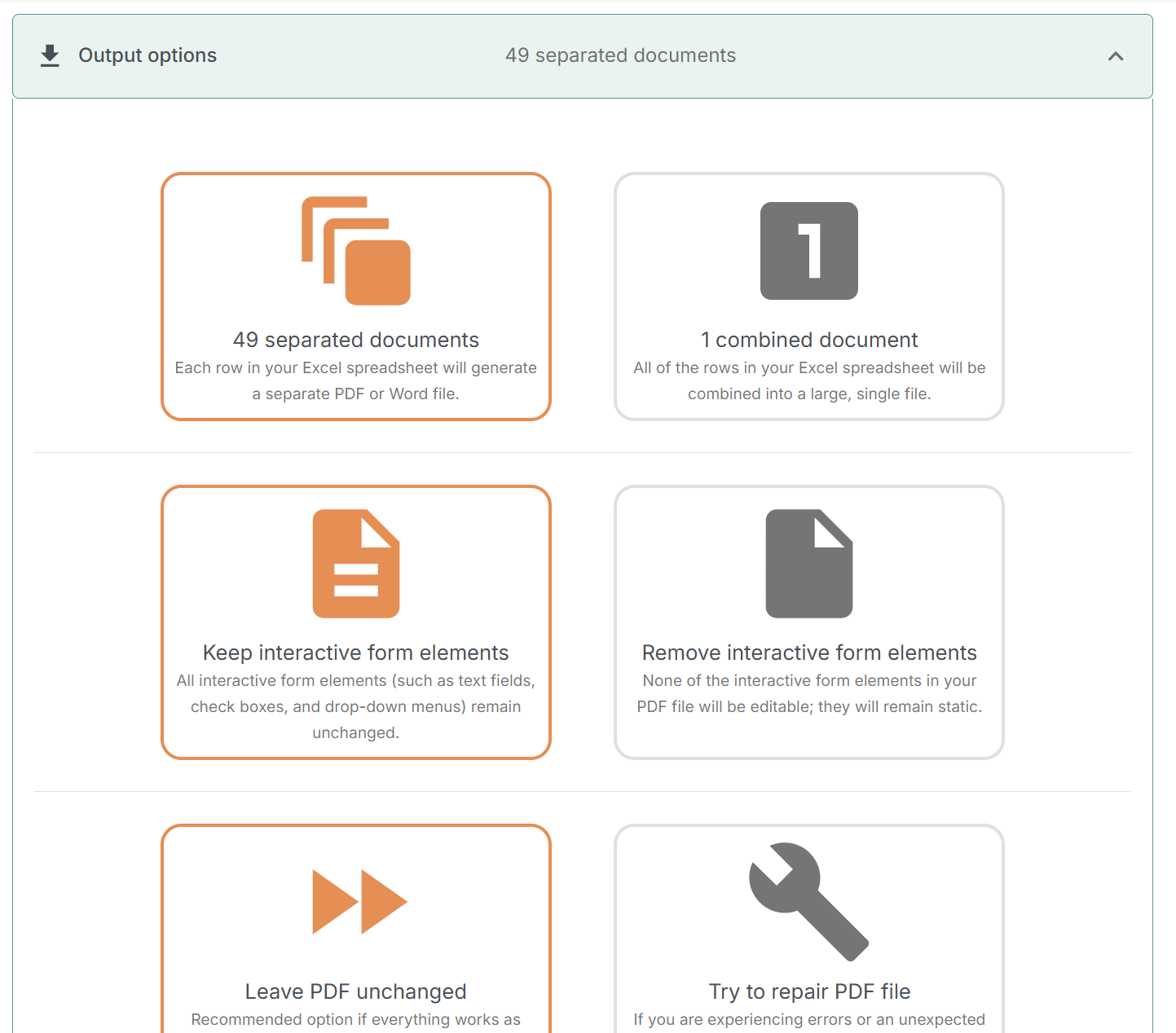The height and width of the screenshot is (1033, 1176).
Task: Select the '1 combined document' option title
Action: click(x=808, y=340)
